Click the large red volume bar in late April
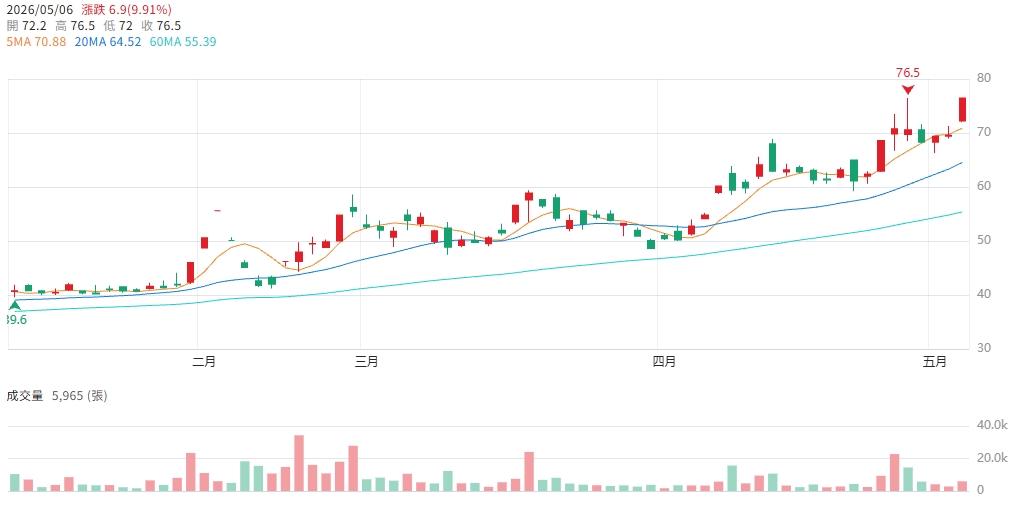This screenshot has width=1017, height=508. click(x=894, y=472)
